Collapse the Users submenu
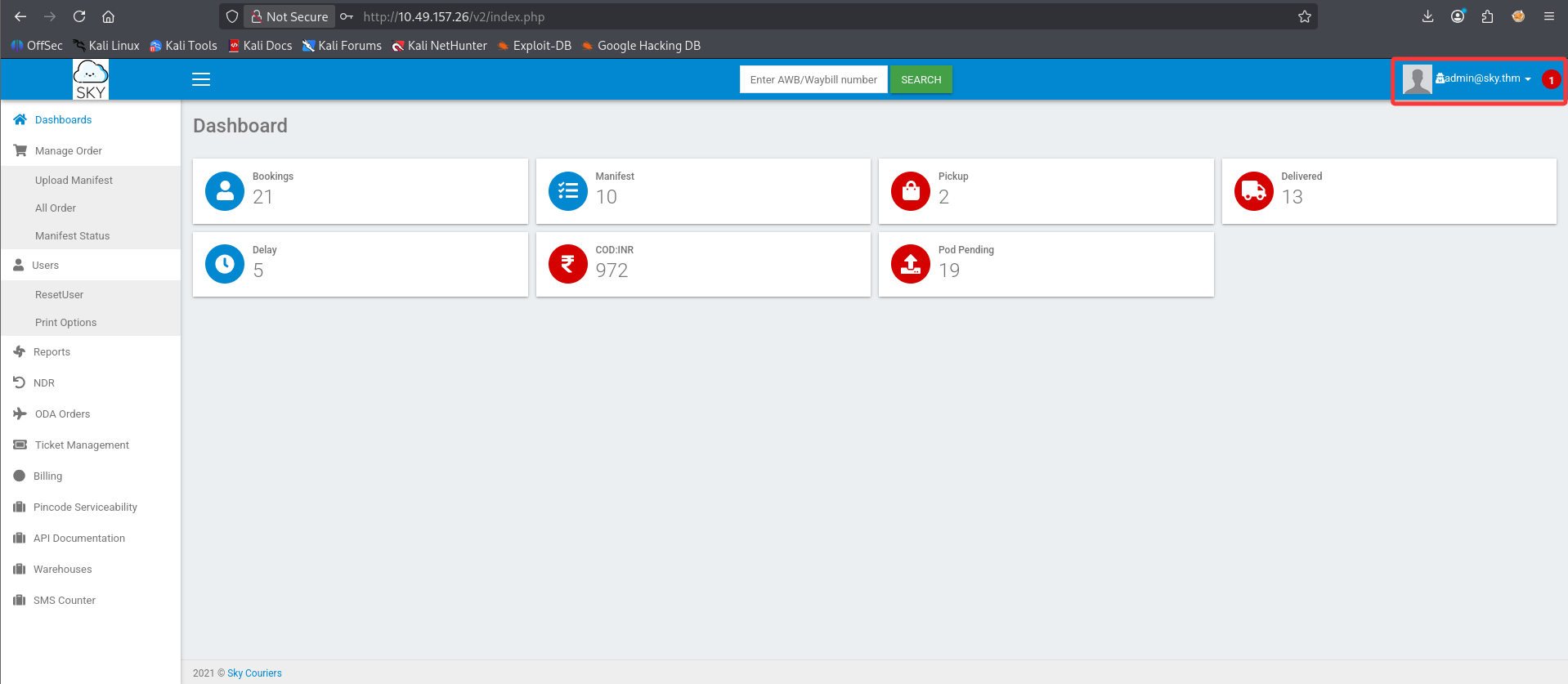Viewport: 1568px width, 684px height. click(x=90, y=265)
